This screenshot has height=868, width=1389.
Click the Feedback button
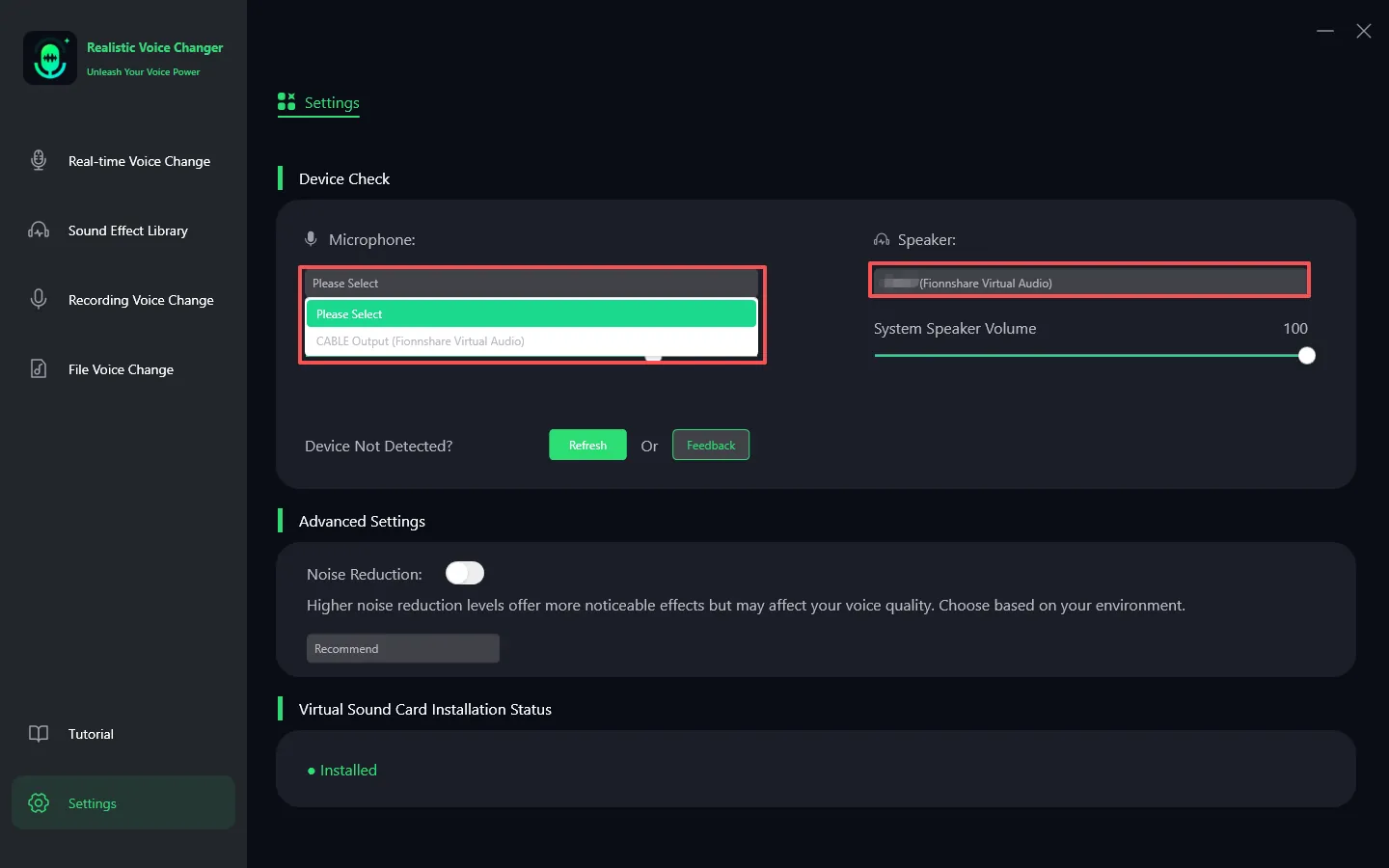point(711,446)
